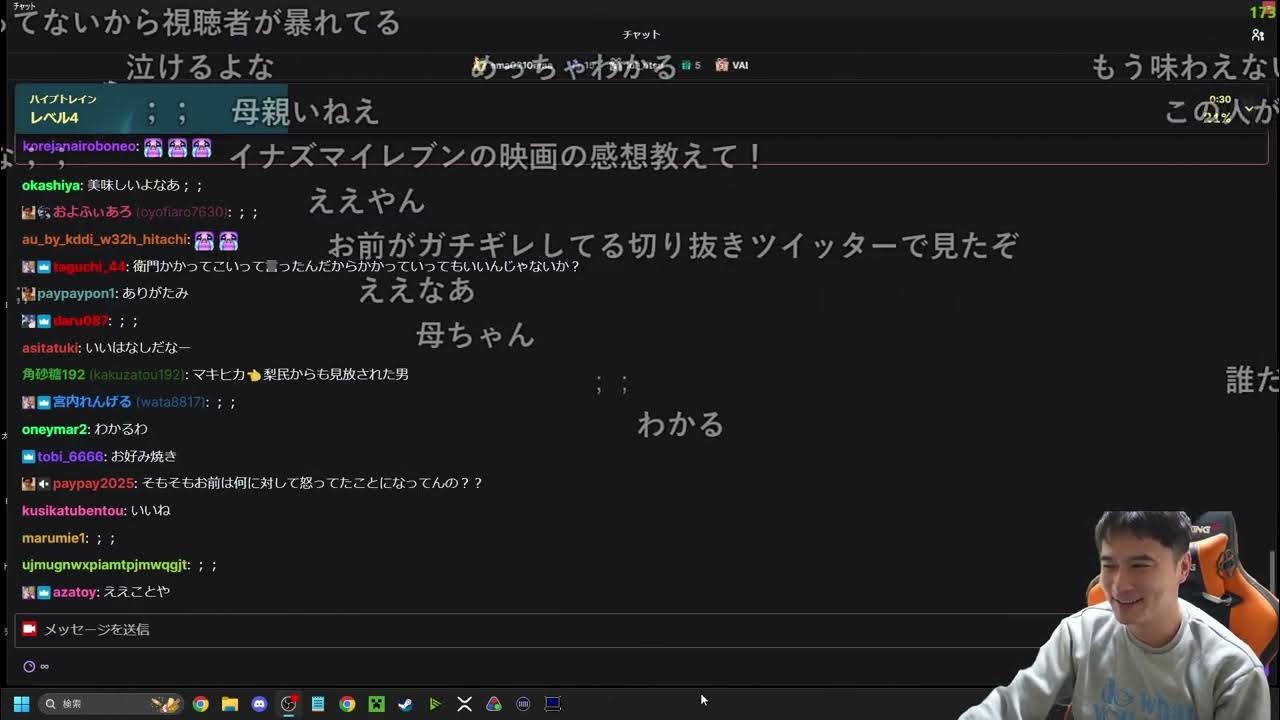Click the username paypay2025

point(94,483)
